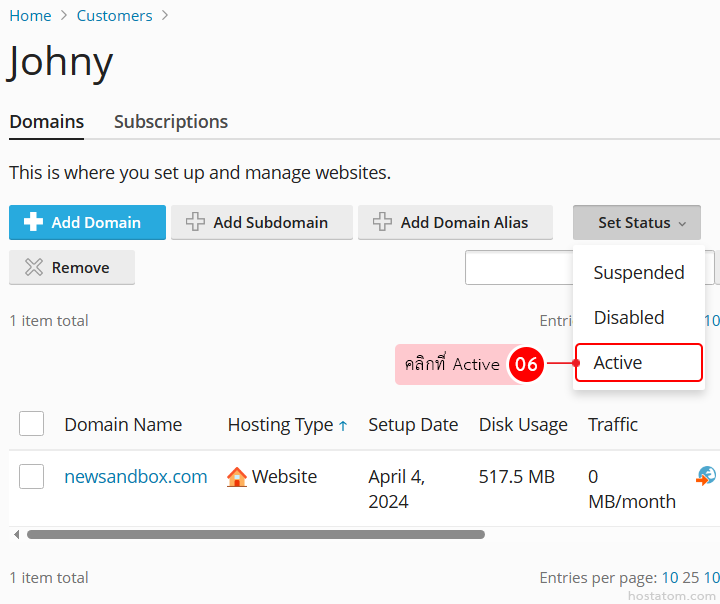Image resolution: width=720 pixels, height=604 pixels.
Task: Choose Disabled from the status menu
Action: point(628,317)
